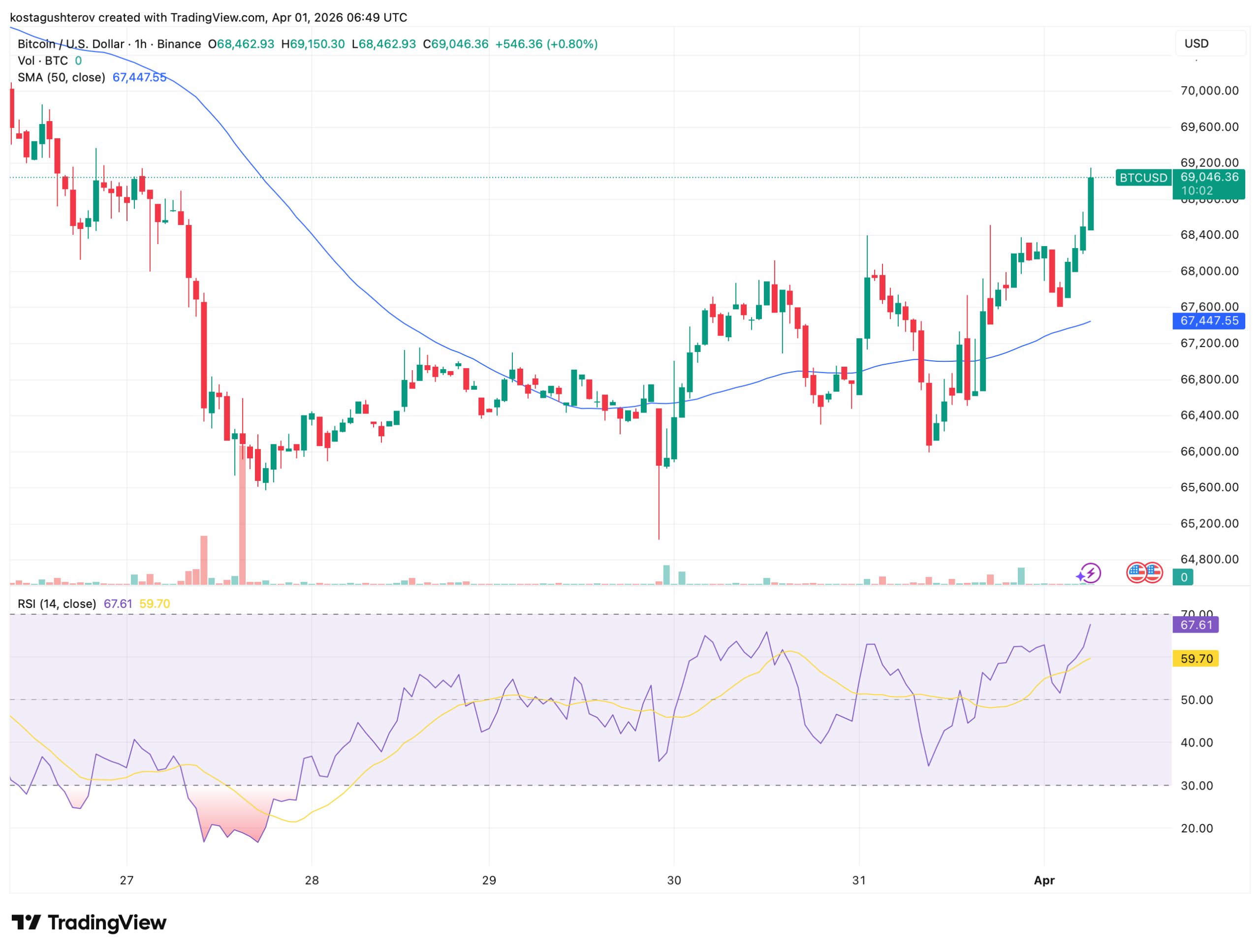Toggle visibility of the SMA (50) indicator

click(x=61, y=77)
